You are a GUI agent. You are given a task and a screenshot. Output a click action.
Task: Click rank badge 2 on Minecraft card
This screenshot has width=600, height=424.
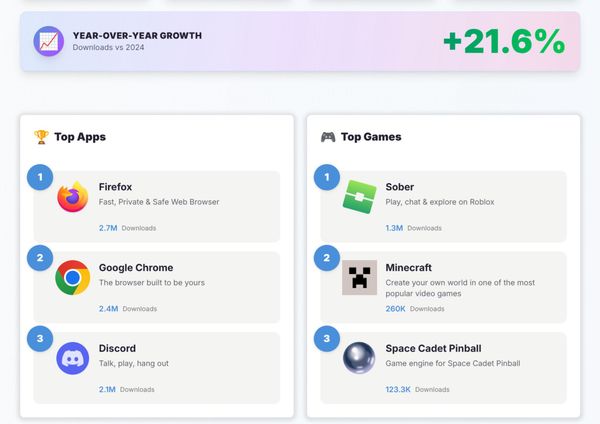point(327,258)
